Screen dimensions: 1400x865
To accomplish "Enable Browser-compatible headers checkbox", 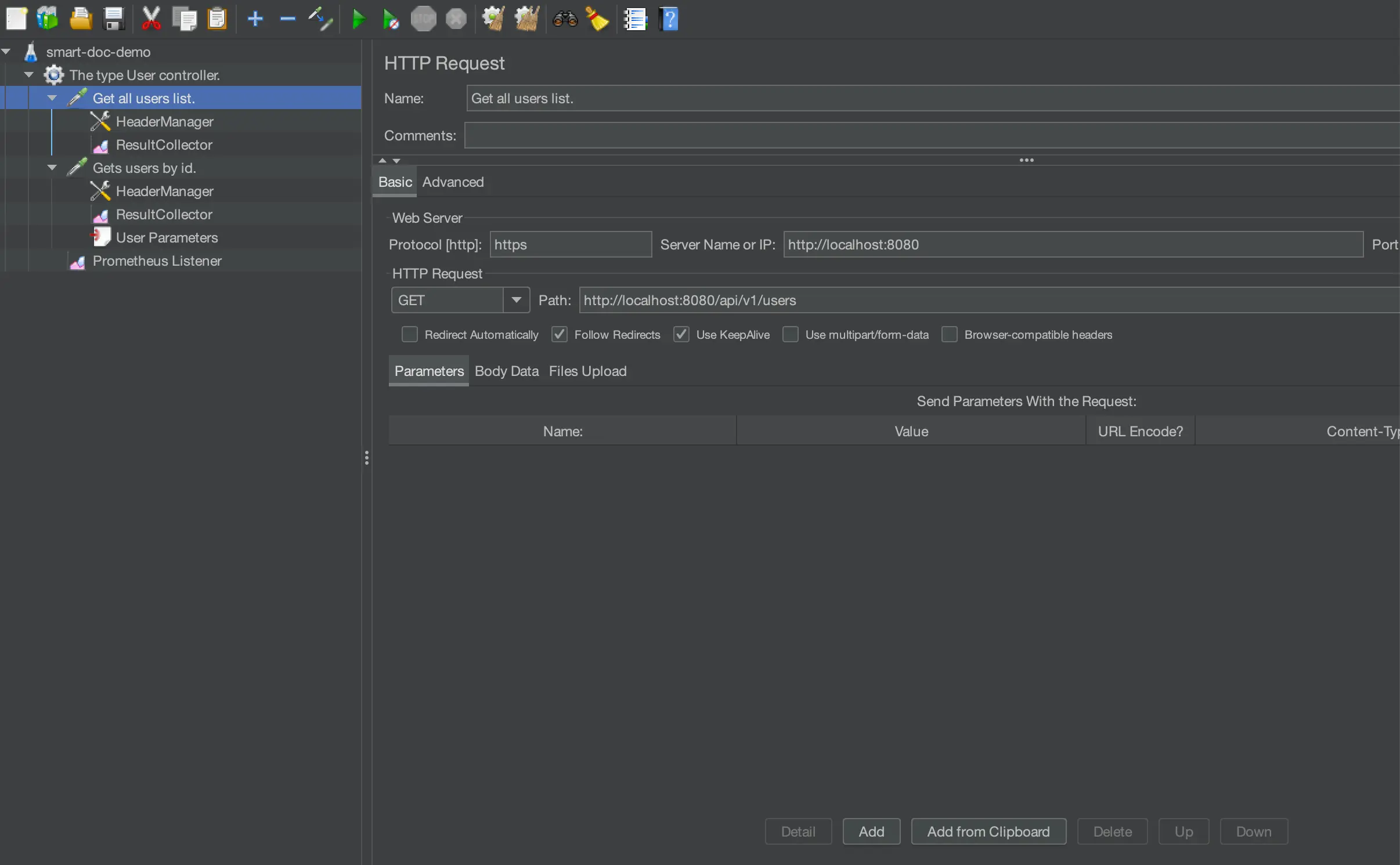I will (950, 335).
